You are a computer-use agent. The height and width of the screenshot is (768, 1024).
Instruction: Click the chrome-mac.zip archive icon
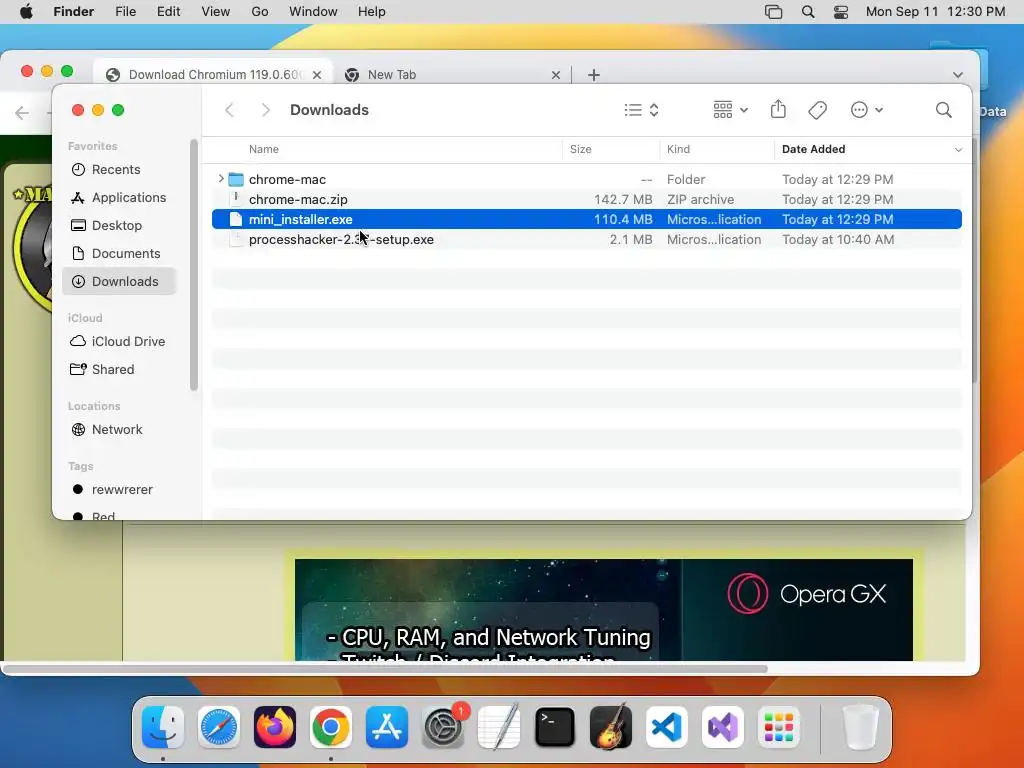click(236, 199)
